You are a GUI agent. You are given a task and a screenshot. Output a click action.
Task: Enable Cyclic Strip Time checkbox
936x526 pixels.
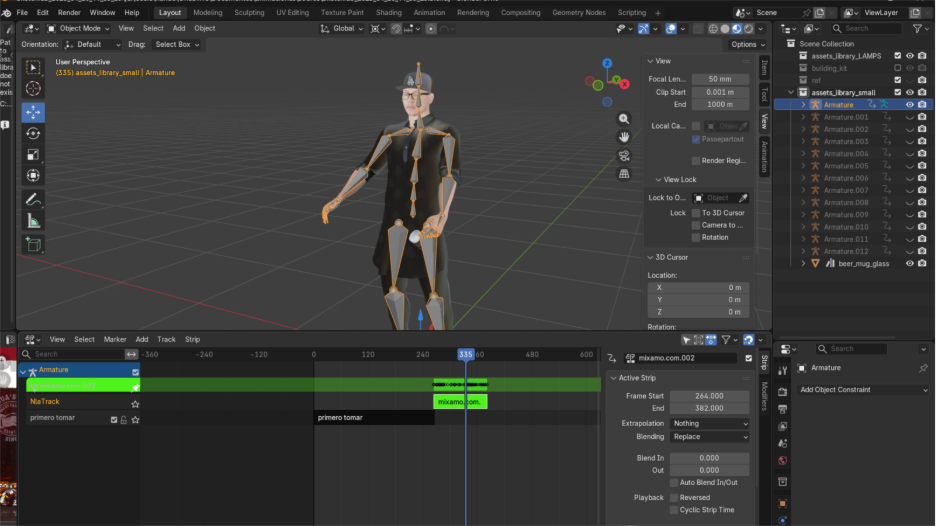coord(674,510)
